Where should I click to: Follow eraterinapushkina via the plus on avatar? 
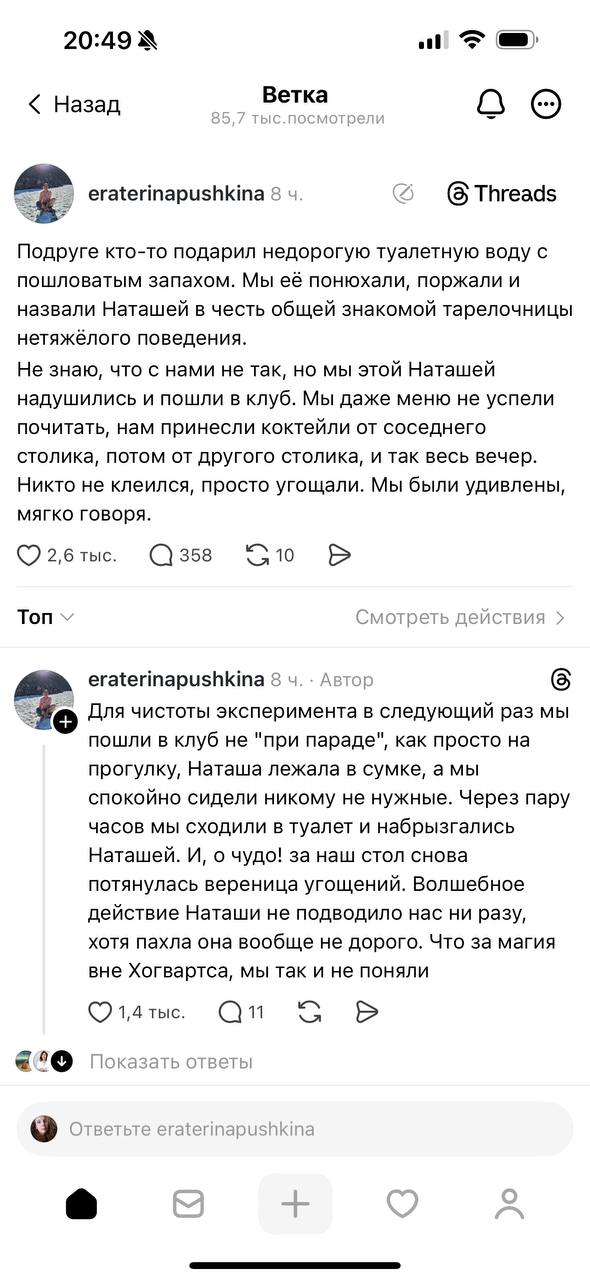coord(66,722)
